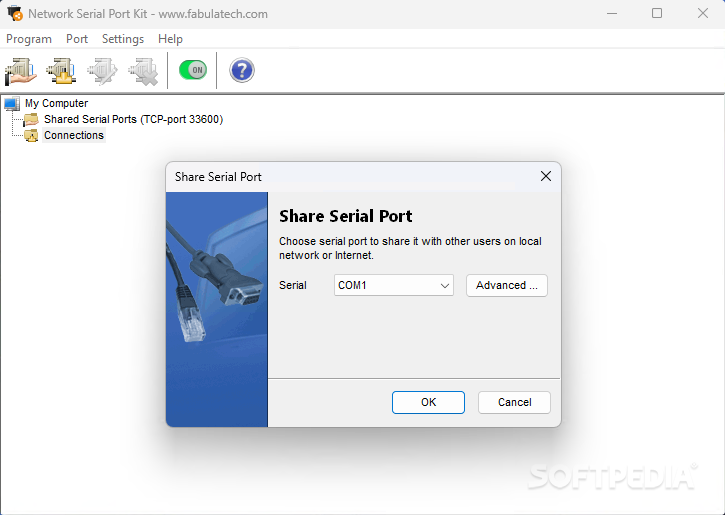This screenshot has height=515, width=725.
Task: Open help with the blue question mark icon
Action: (242, 70)
